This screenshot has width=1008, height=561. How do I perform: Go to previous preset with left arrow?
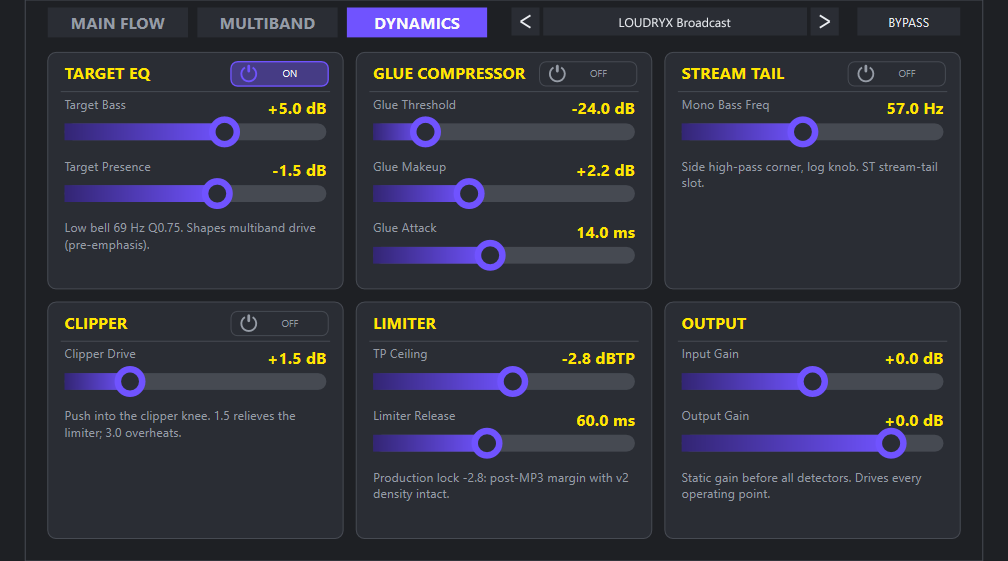[x=525, y=22]
